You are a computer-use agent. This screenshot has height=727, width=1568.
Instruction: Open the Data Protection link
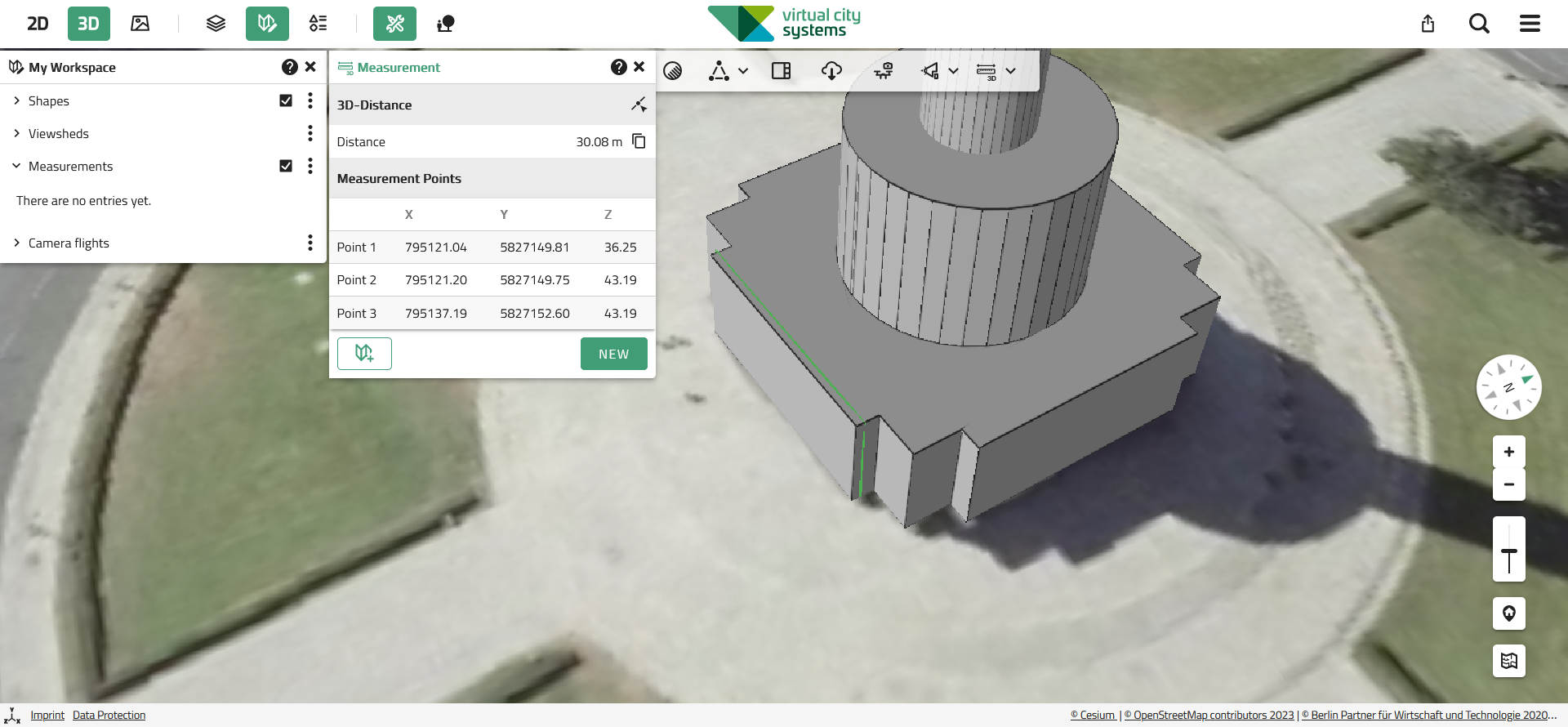tap(109, 715)
